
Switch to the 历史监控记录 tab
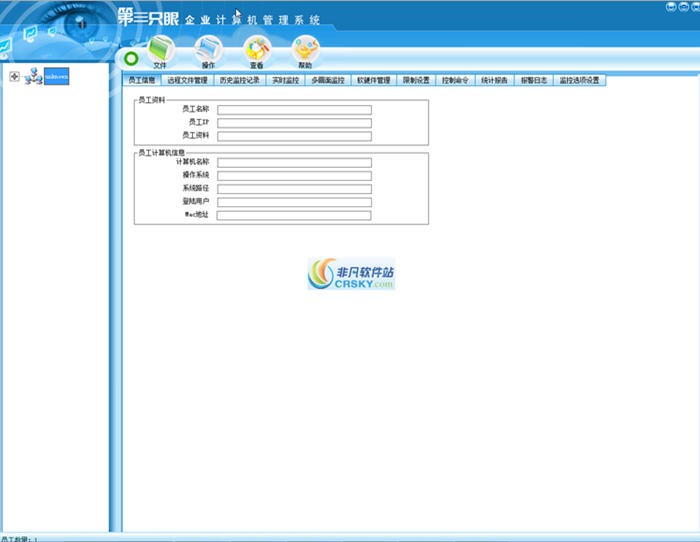coord(240,80)
